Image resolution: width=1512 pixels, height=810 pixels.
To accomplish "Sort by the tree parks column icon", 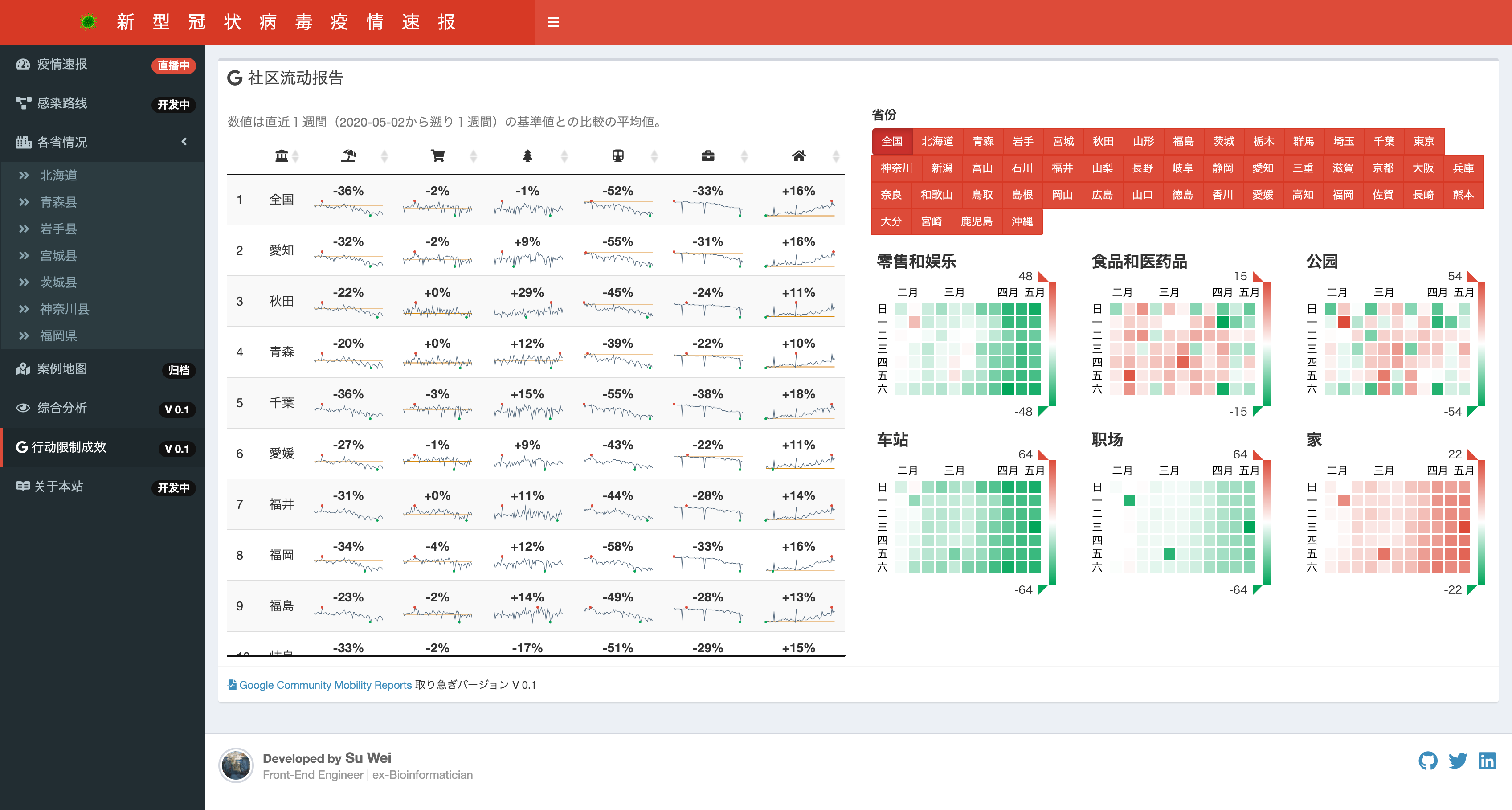I will click(x=527, y=155).
